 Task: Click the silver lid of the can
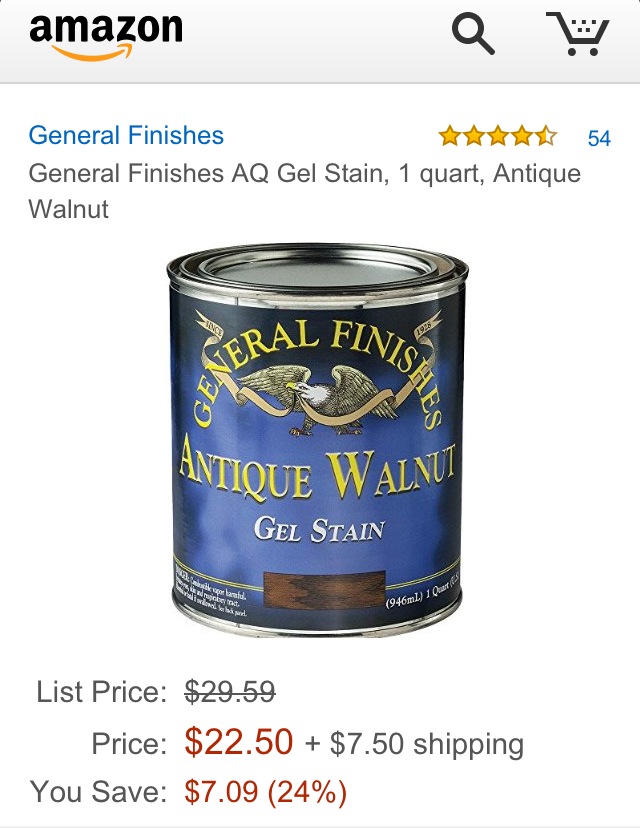317,269
